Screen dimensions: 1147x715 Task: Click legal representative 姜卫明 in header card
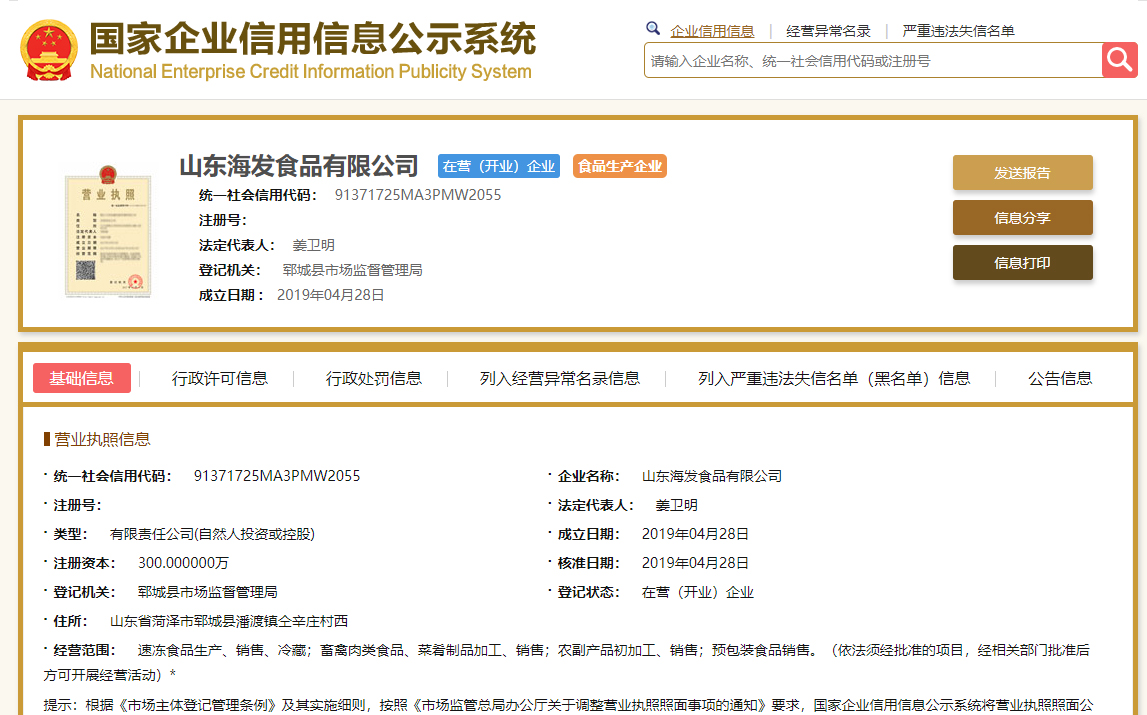point(313,245)
